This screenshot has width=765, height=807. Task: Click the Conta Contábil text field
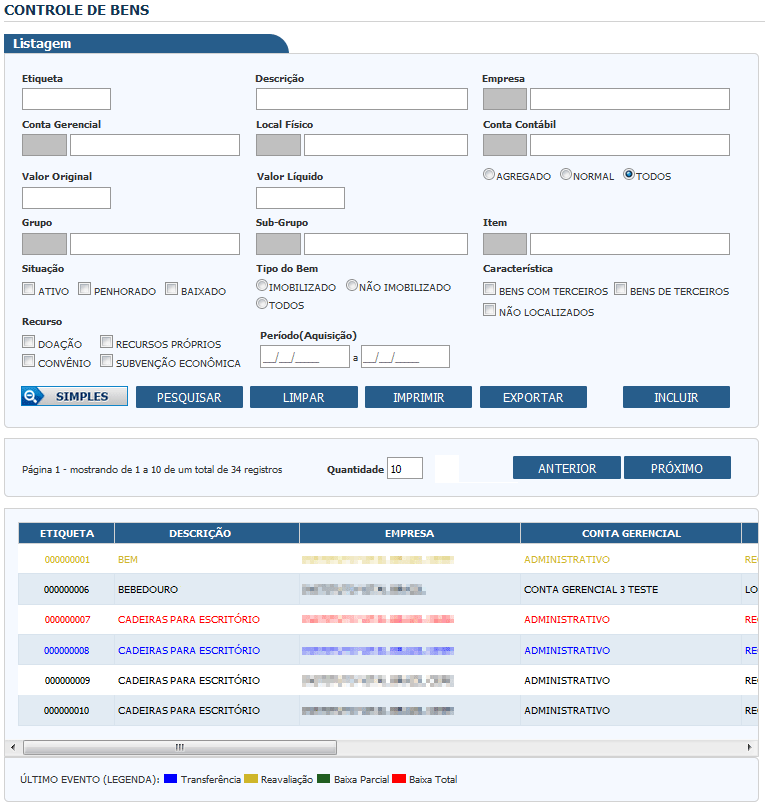tap(630, 145)
